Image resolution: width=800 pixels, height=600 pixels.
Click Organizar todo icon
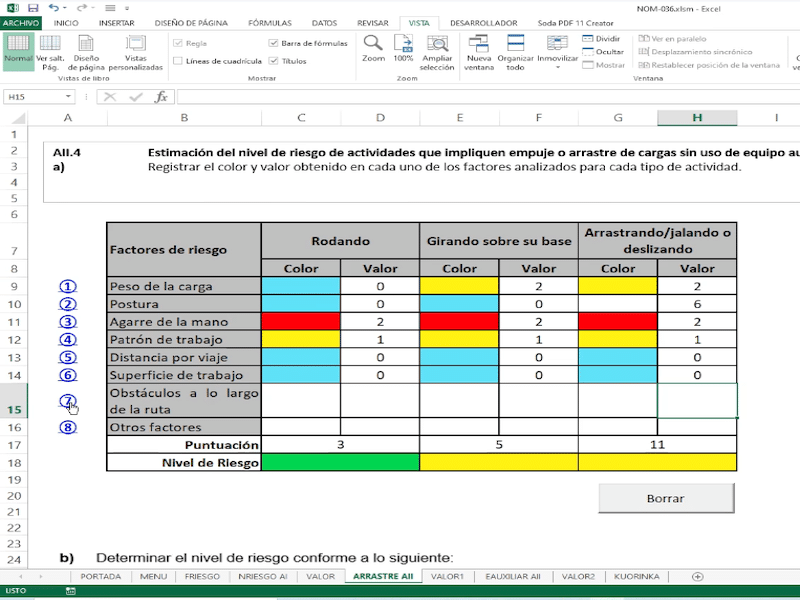515,53
